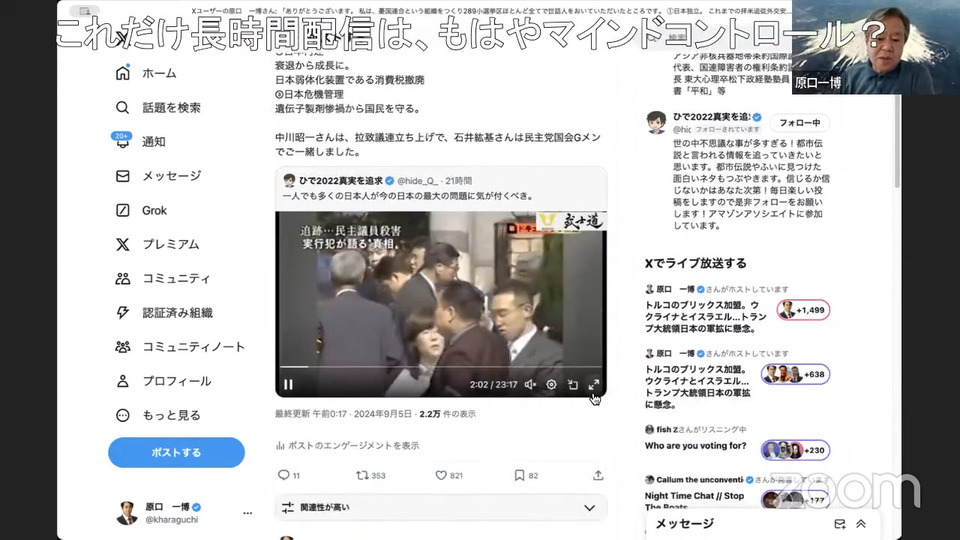This screenshot has height=540, width=960.
Task: Open 話題を検索 search in the sidebar
Action: tap(158, 108)
